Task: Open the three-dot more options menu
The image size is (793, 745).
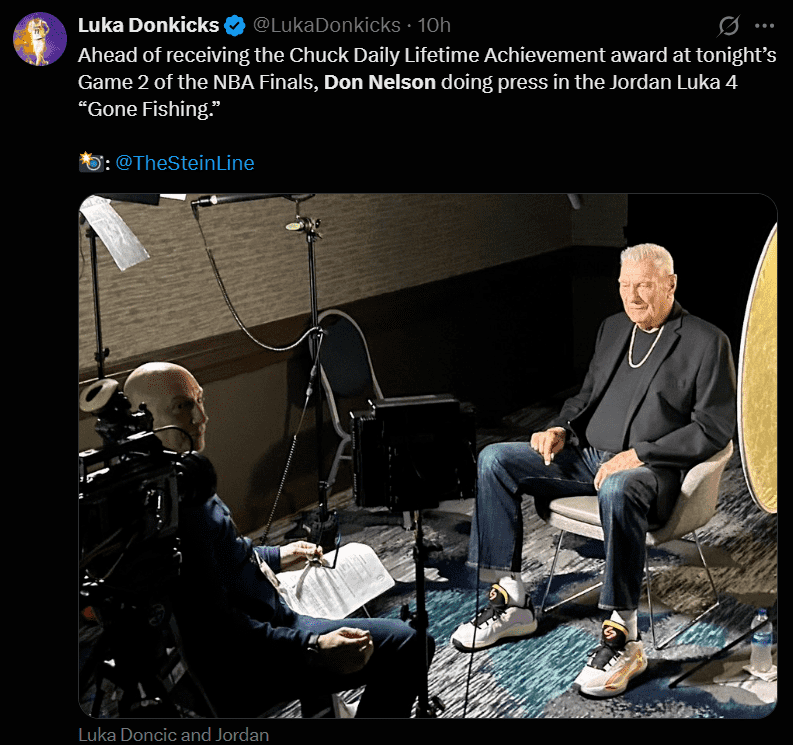Action: 764,26
